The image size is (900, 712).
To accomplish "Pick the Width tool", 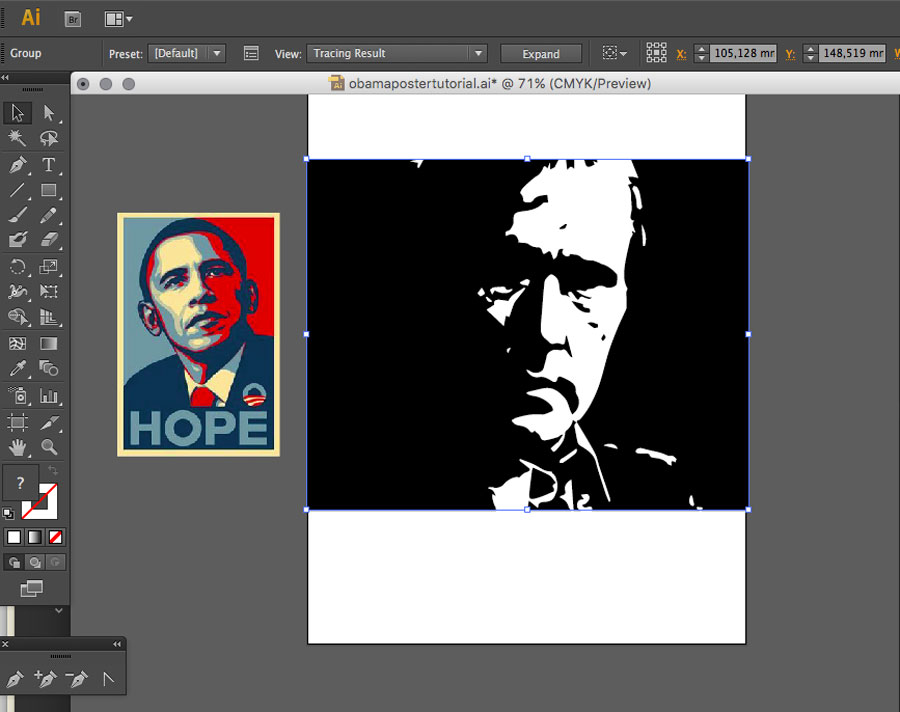I will tap(17, 292).
